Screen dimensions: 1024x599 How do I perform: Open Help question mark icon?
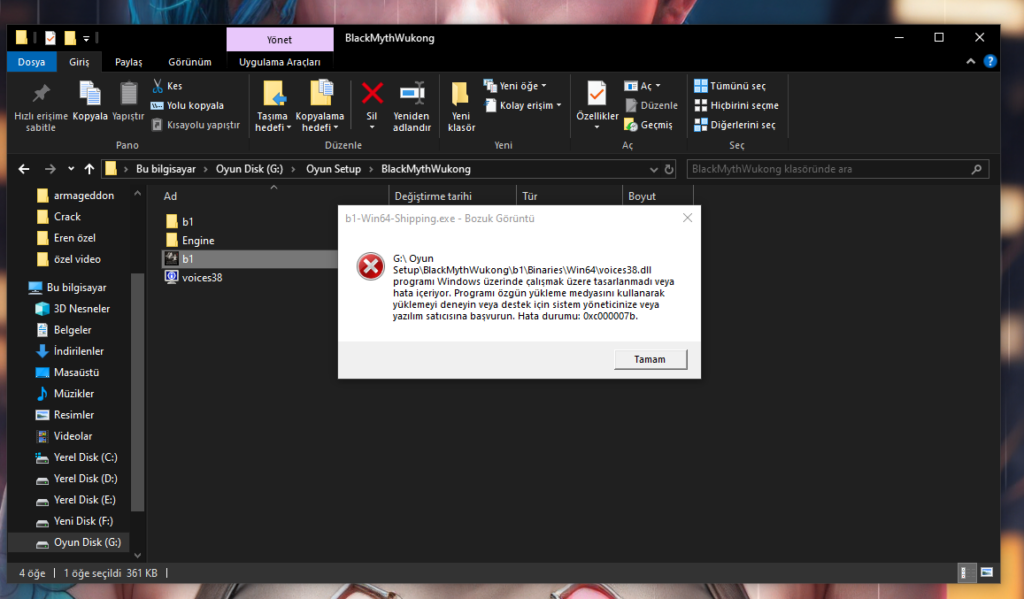(990, 61)
